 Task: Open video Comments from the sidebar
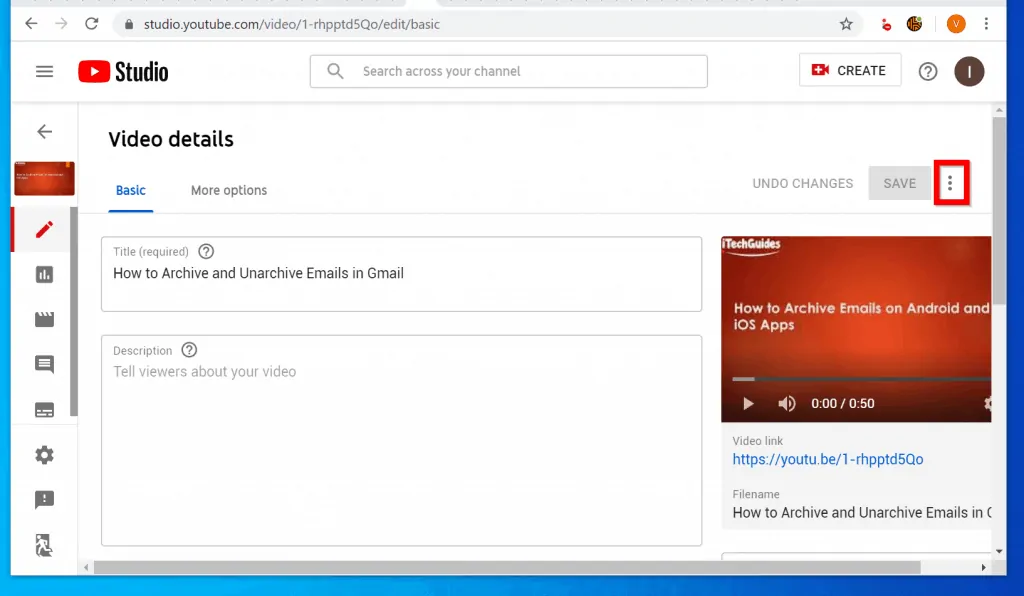tap(42, 364)
